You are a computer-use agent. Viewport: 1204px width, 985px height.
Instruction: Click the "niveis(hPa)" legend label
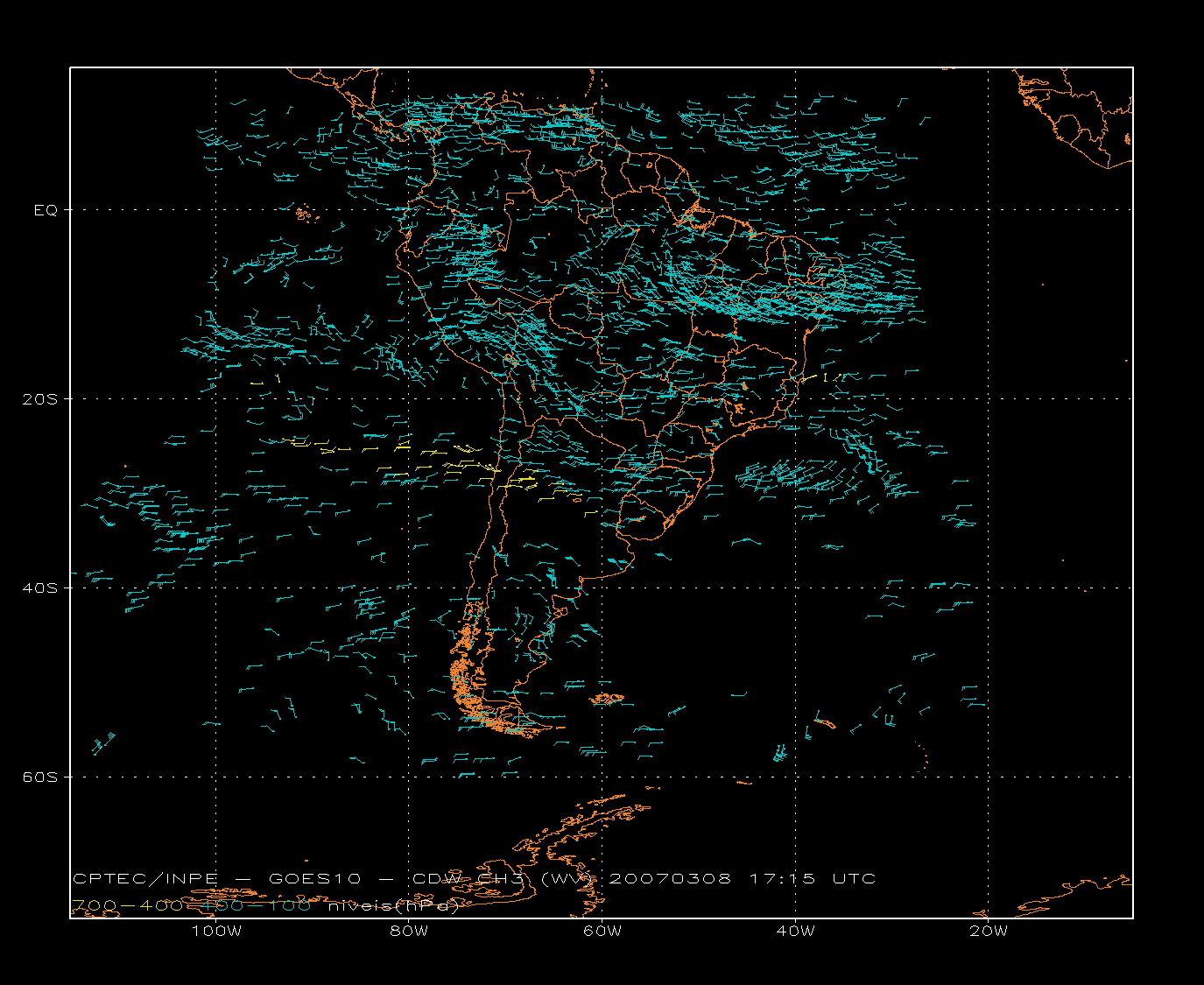(393, 906)
